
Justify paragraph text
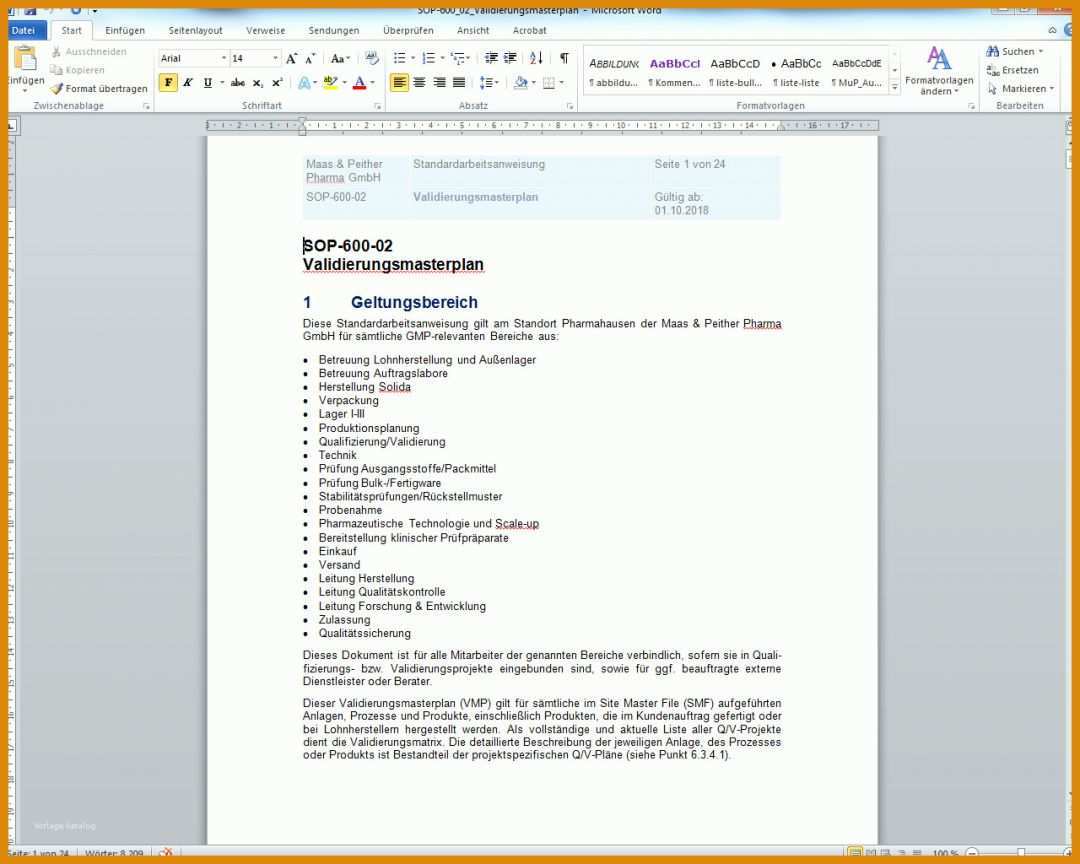(x=459, y=83)
